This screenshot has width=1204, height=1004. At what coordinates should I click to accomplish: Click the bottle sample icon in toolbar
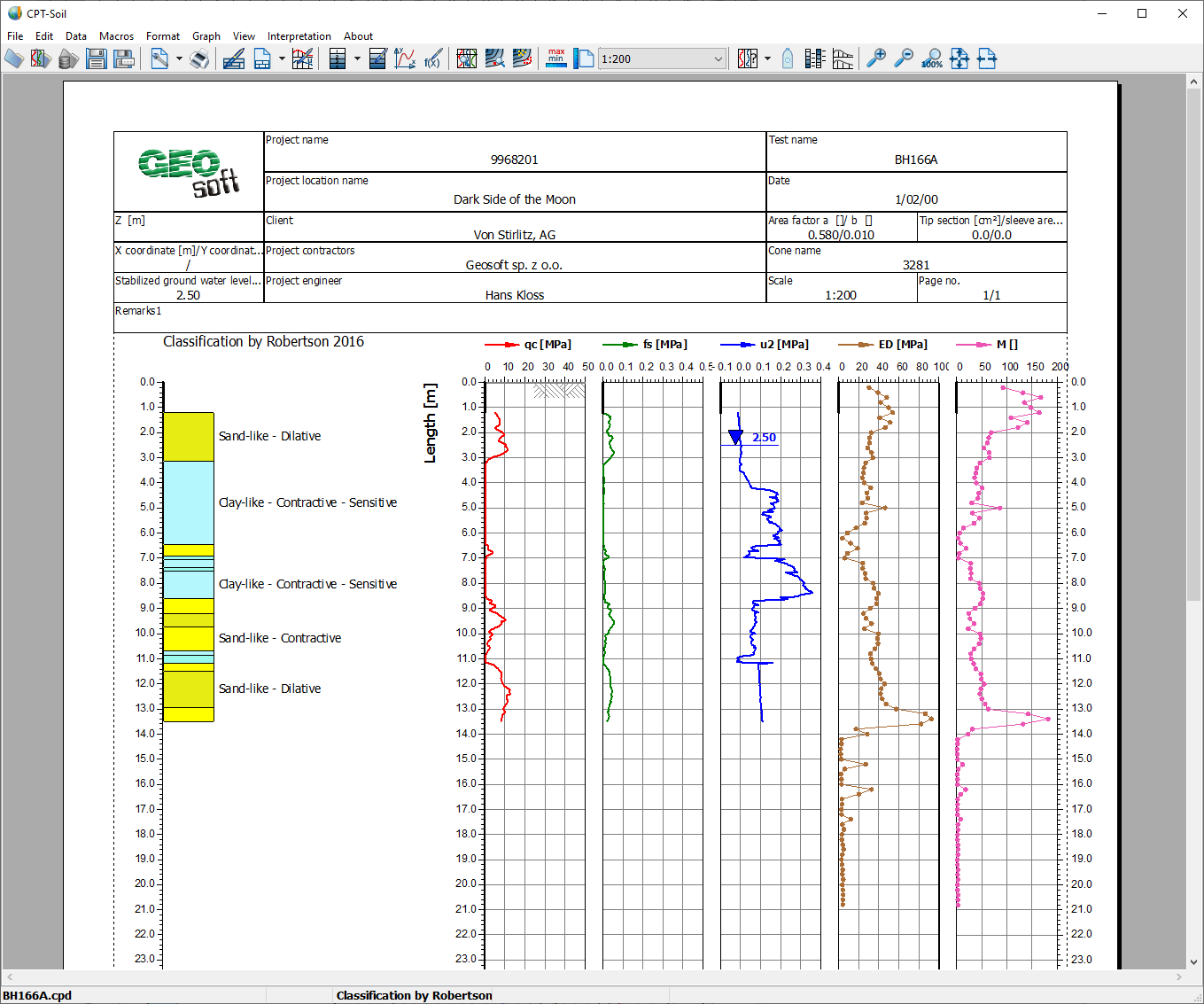pos(788,59)
